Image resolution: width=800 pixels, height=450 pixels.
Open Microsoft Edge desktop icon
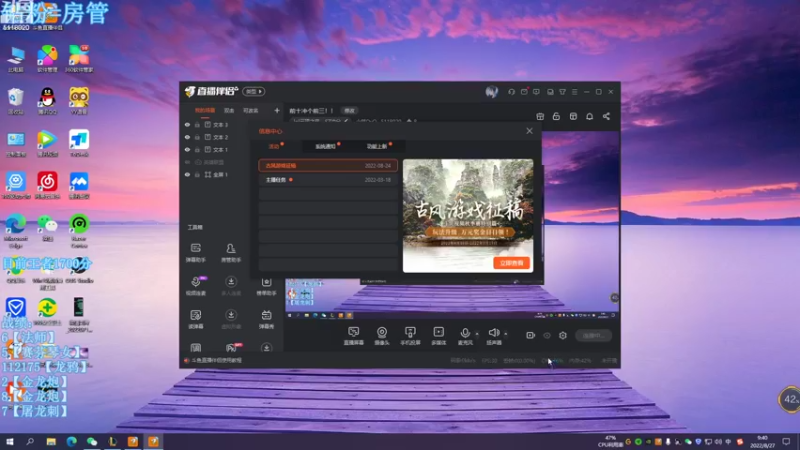[x=16, y=230]
